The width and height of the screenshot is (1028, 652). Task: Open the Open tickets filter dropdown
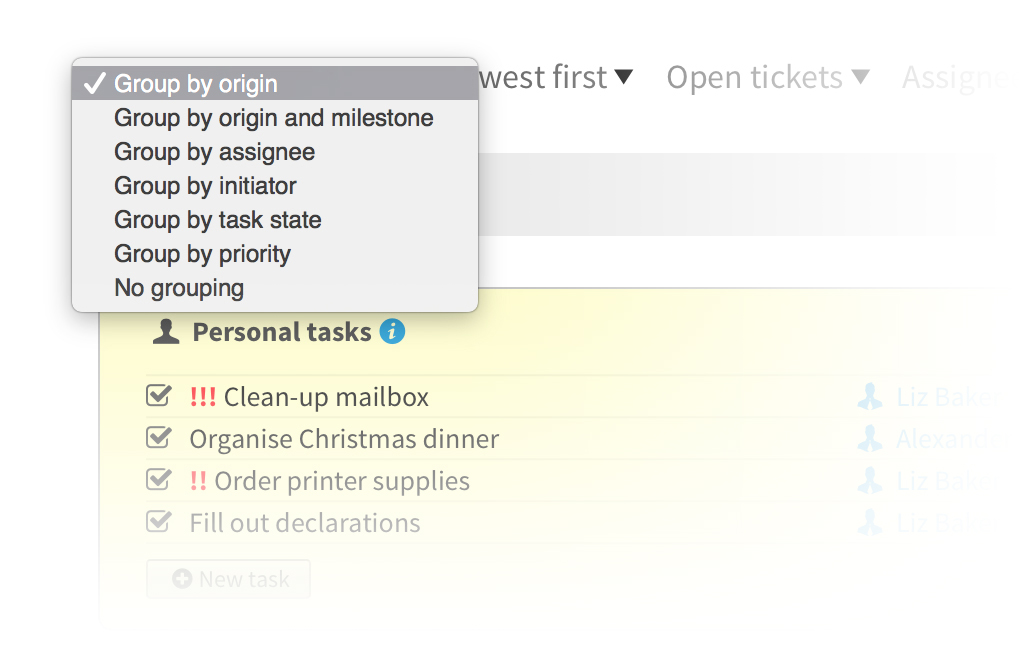767,78
